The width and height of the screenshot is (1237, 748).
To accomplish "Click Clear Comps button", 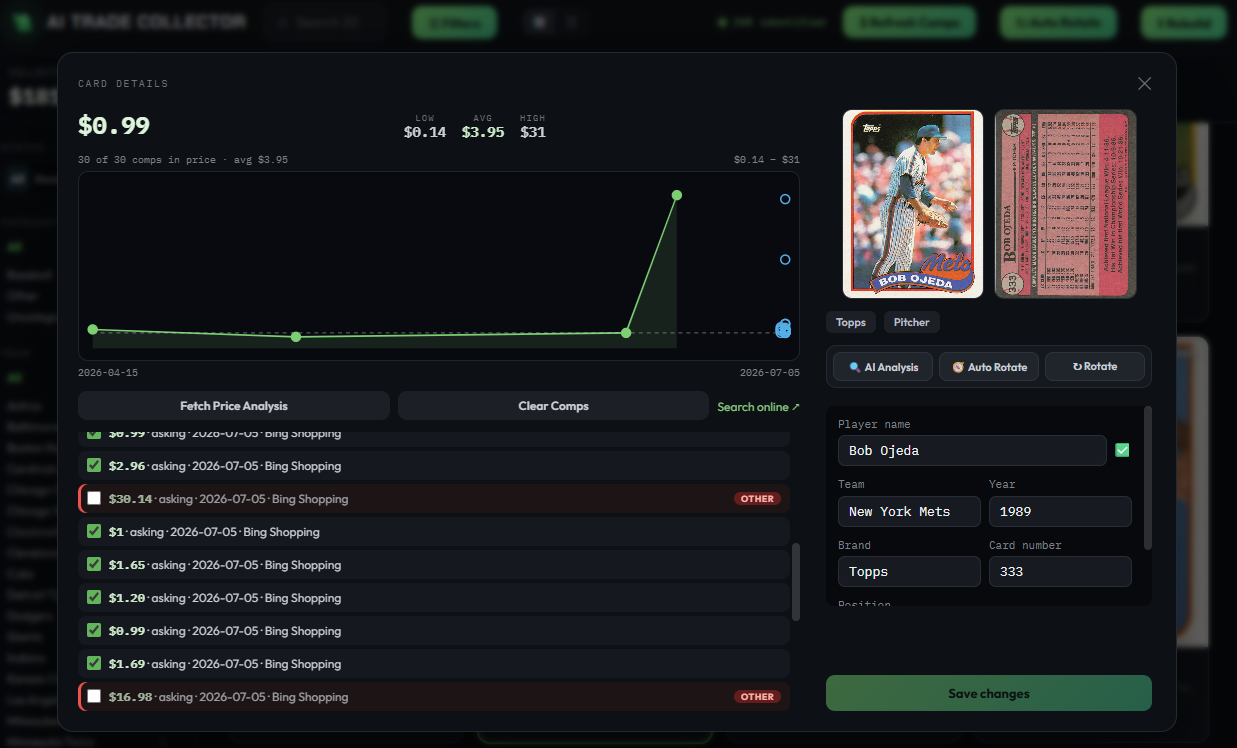I will pos(553,406).
